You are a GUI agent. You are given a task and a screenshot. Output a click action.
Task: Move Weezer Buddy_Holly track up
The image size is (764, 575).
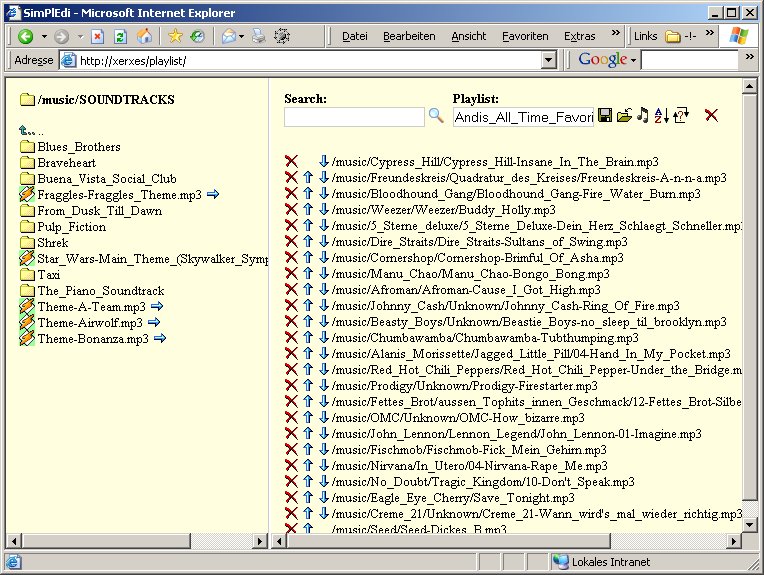(307, 210)
